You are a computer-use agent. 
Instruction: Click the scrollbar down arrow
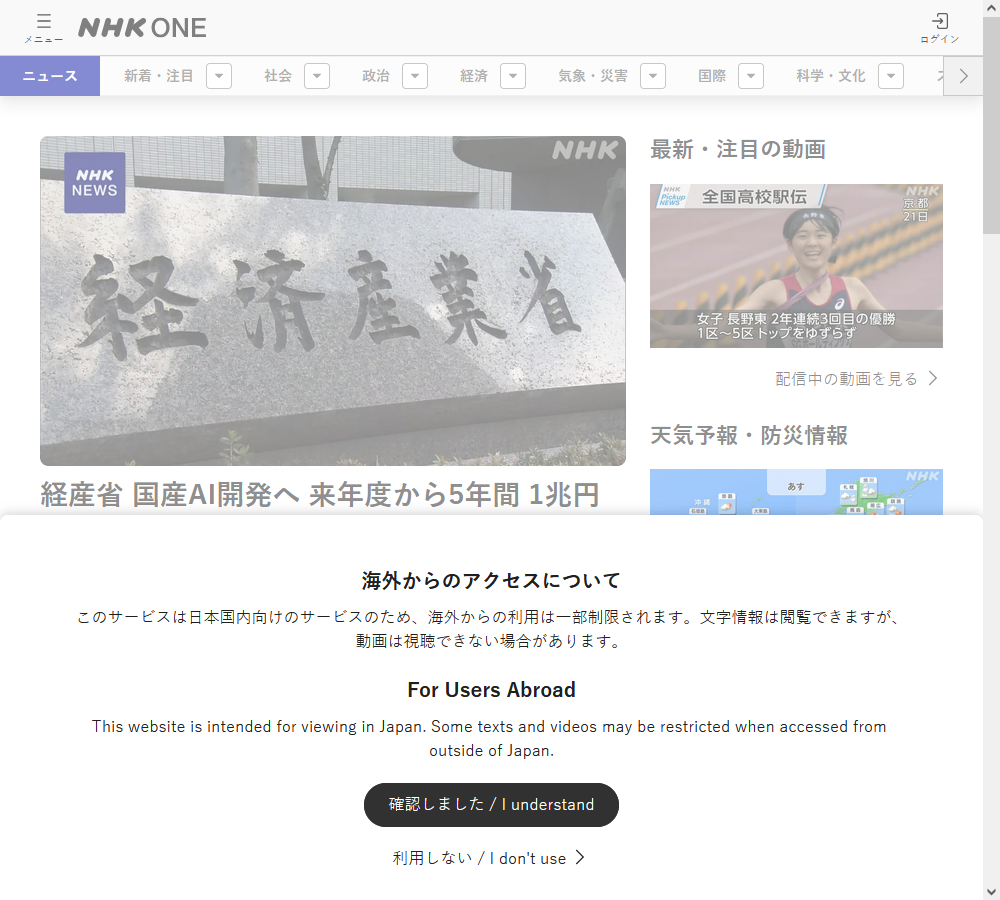click(991, 891)
